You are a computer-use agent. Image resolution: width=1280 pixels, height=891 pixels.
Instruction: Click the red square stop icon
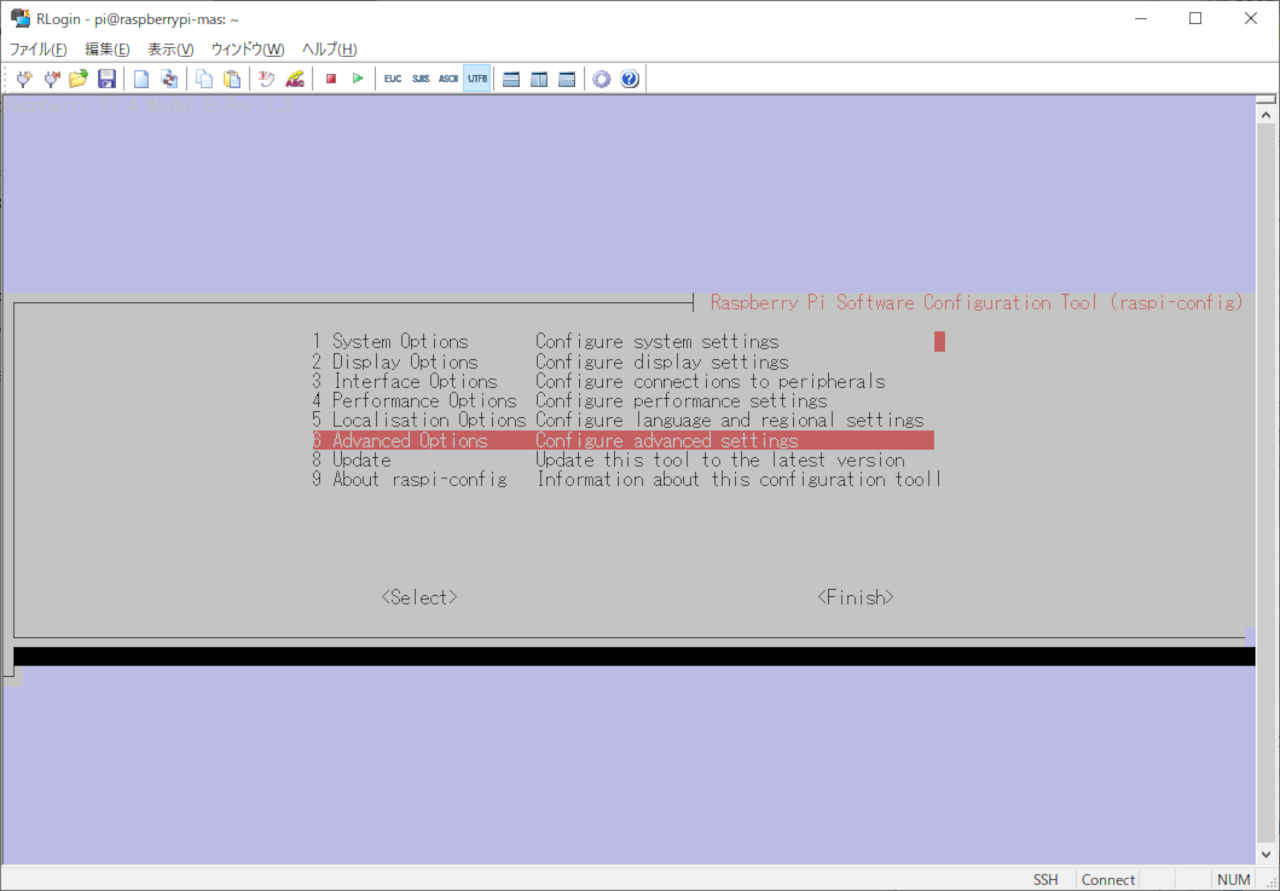click(331, 79)
